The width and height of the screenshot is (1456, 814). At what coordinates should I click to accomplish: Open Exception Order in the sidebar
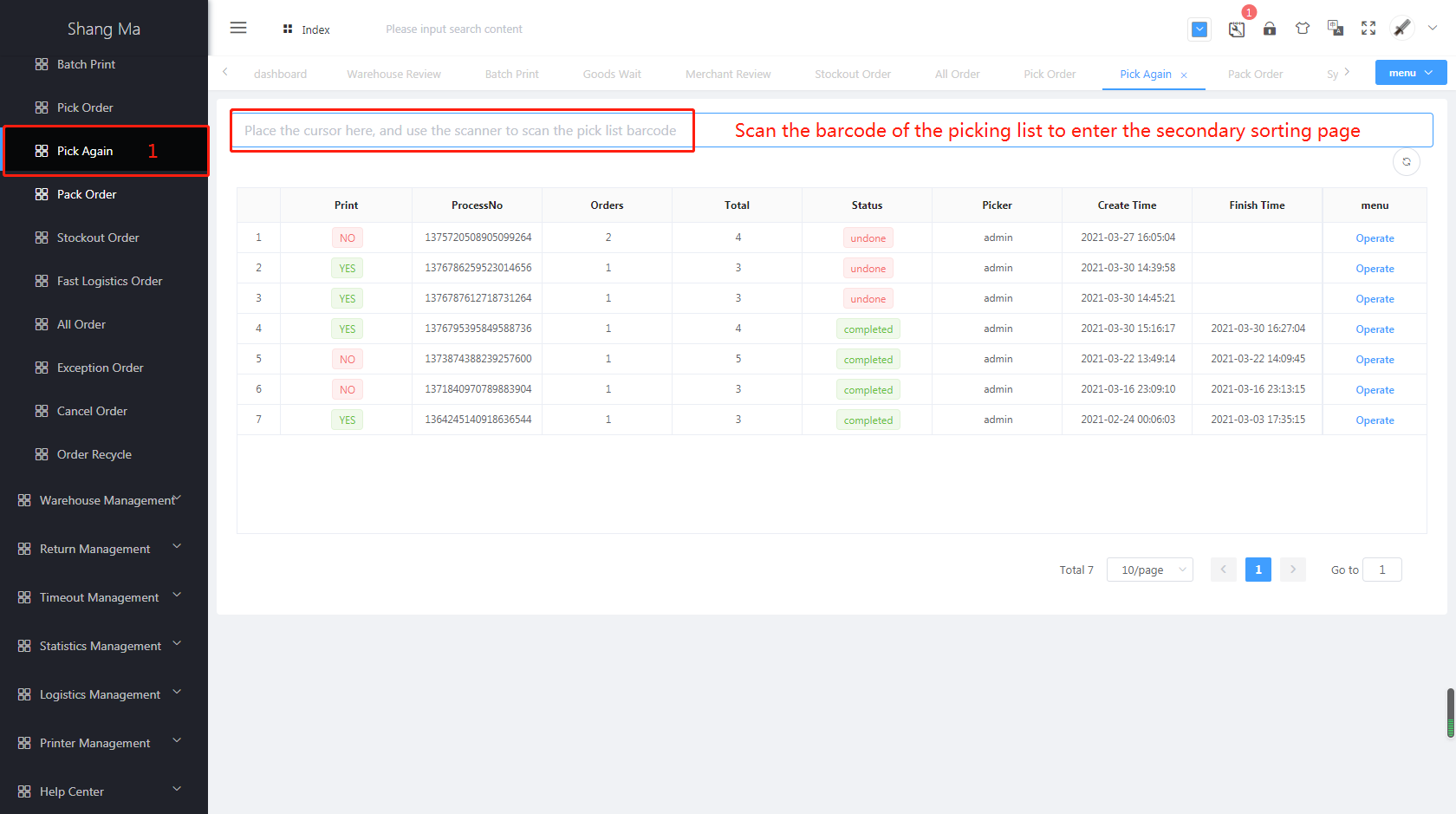coord(104,368)
